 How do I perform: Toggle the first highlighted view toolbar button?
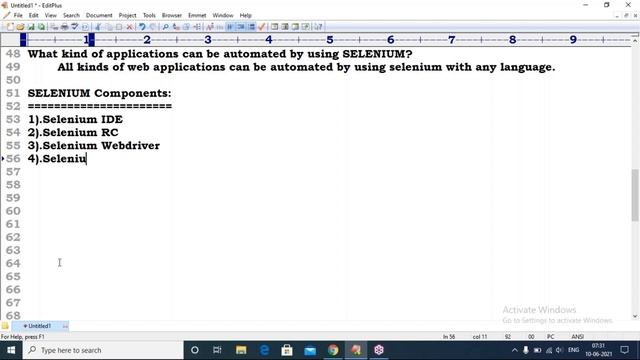click(x=230, y=27)
